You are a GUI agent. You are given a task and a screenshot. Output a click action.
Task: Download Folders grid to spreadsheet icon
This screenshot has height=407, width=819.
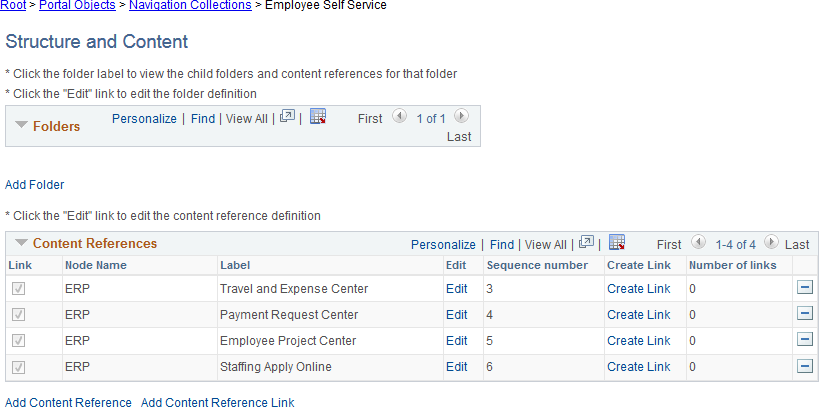click(x=318, y=117)
